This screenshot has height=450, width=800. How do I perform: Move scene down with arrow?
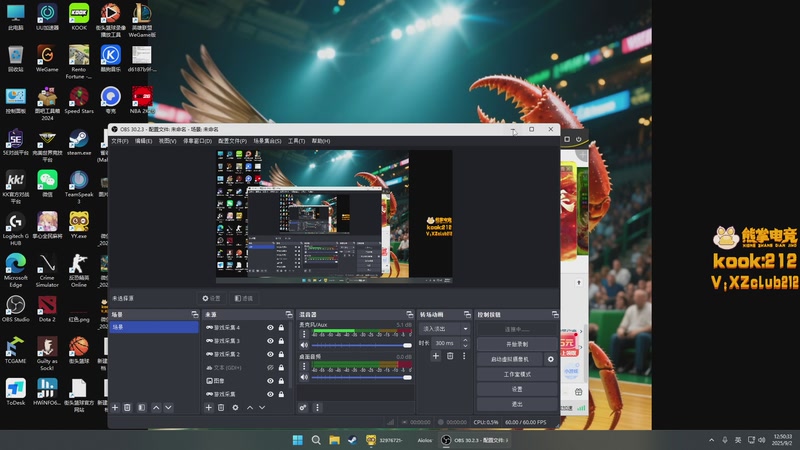tap(168, 408)
